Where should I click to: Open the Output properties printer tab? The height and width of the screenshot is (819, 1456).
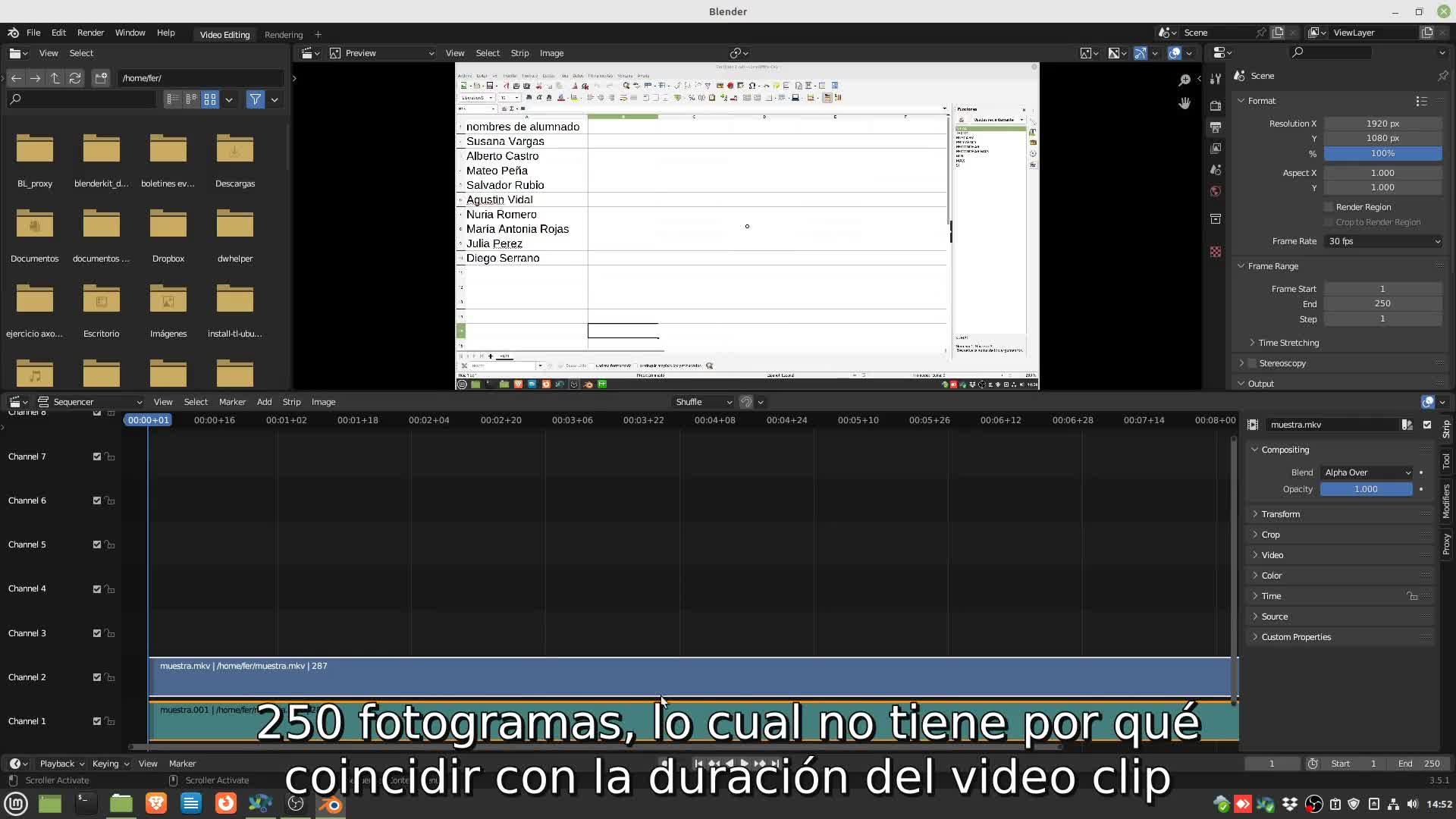[1216, 127]
